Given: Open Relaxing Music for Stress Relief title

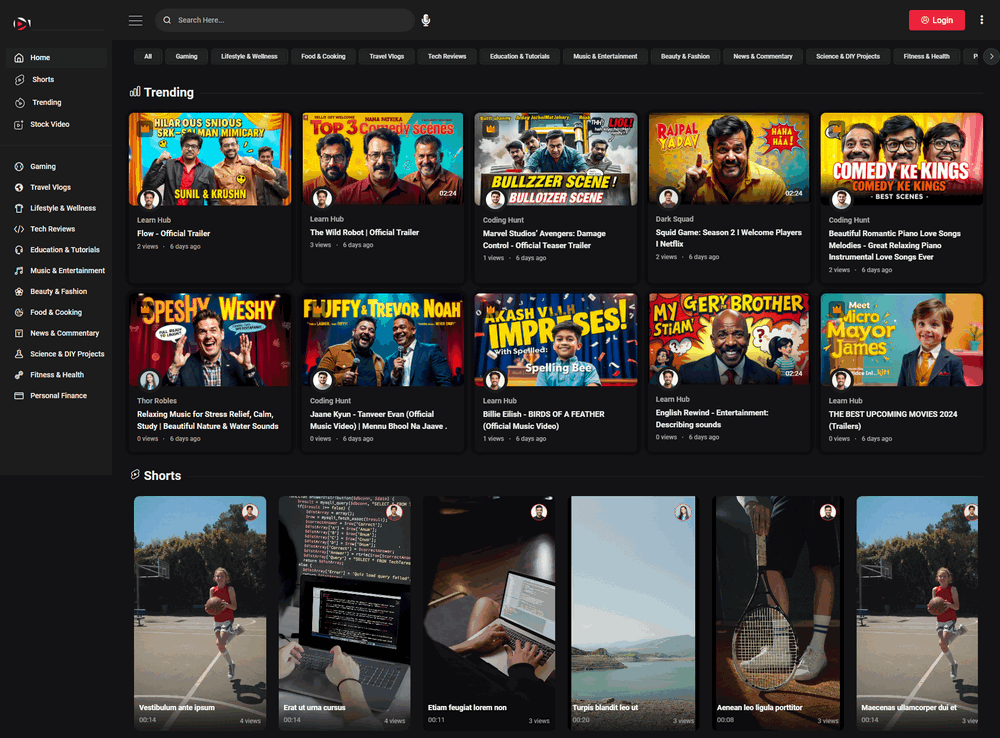Looking at the screenshot, I should pos(208,420).
